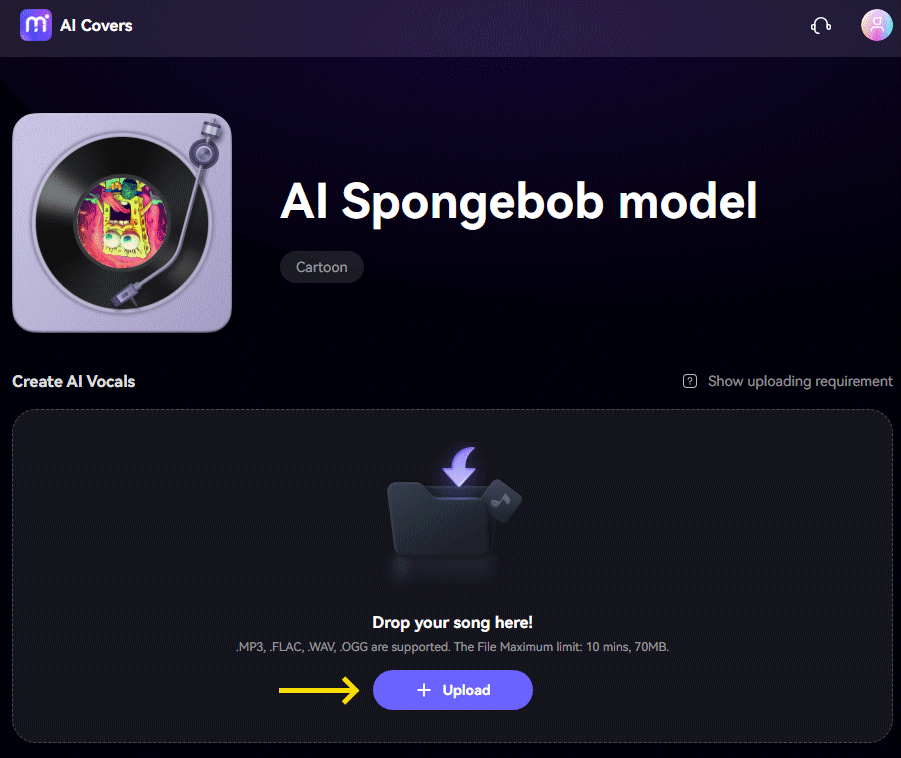Click the plus icon on Upload button
The height and width of the screenshot is (758, 901).
pos(424,690)
